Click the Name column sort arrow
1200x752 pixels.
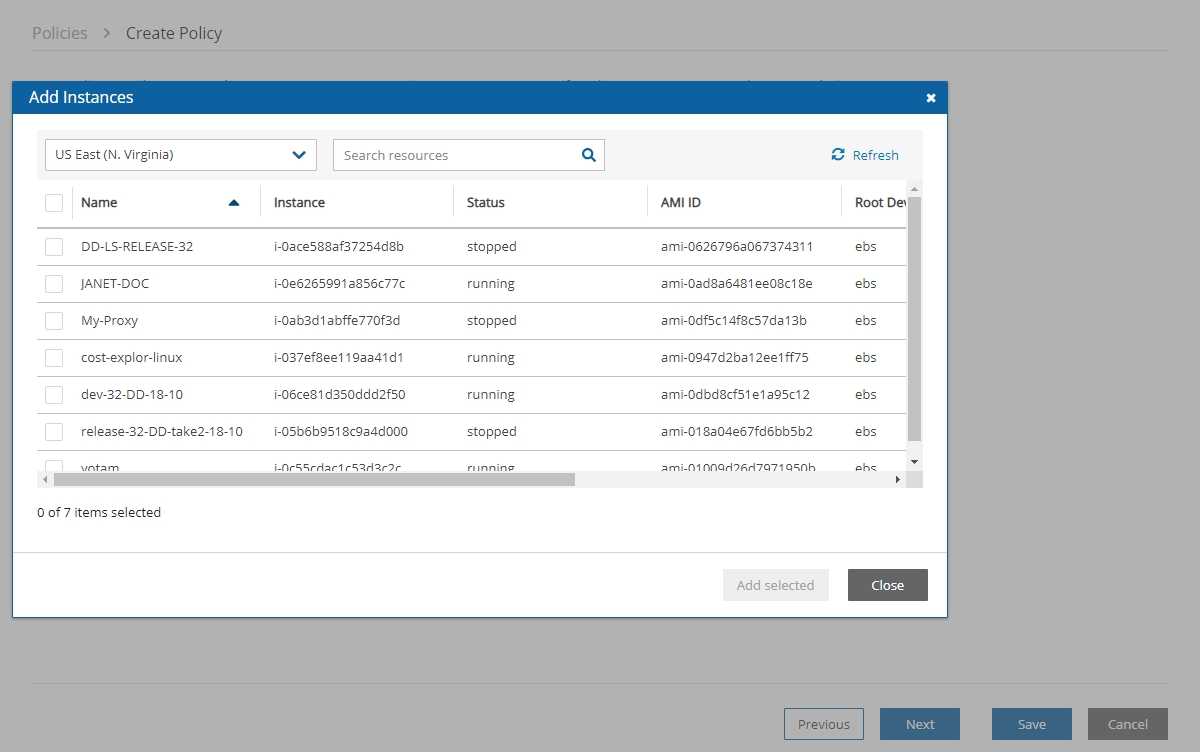coord(234,203)
